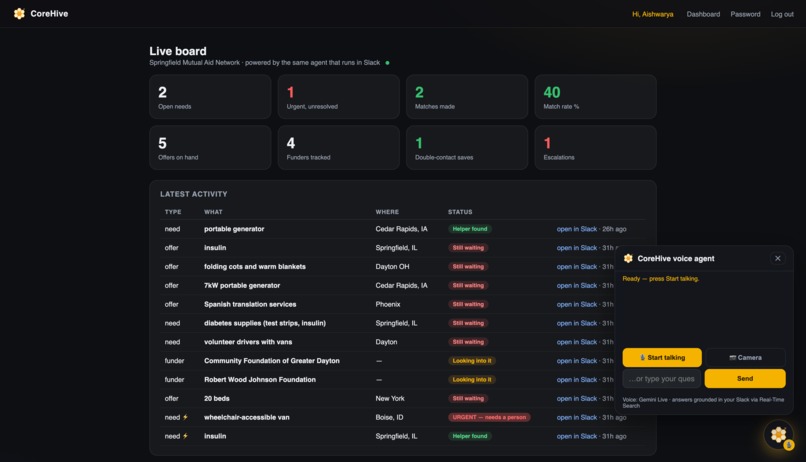Click the portable generator item name

[234, 229]
